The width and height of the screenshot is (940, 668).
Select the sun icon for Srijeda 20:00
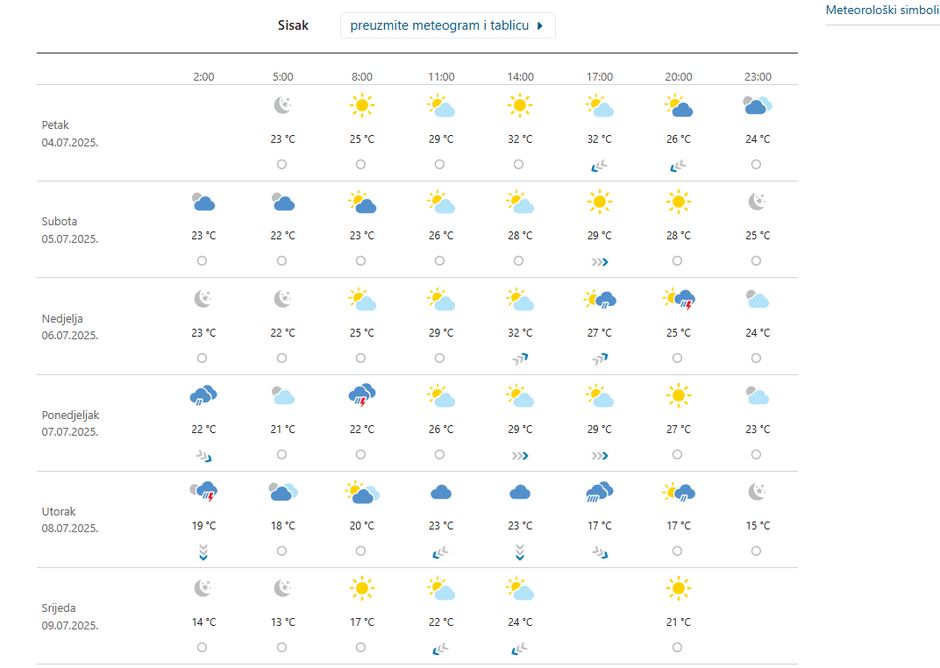click(x=678, y=588)
